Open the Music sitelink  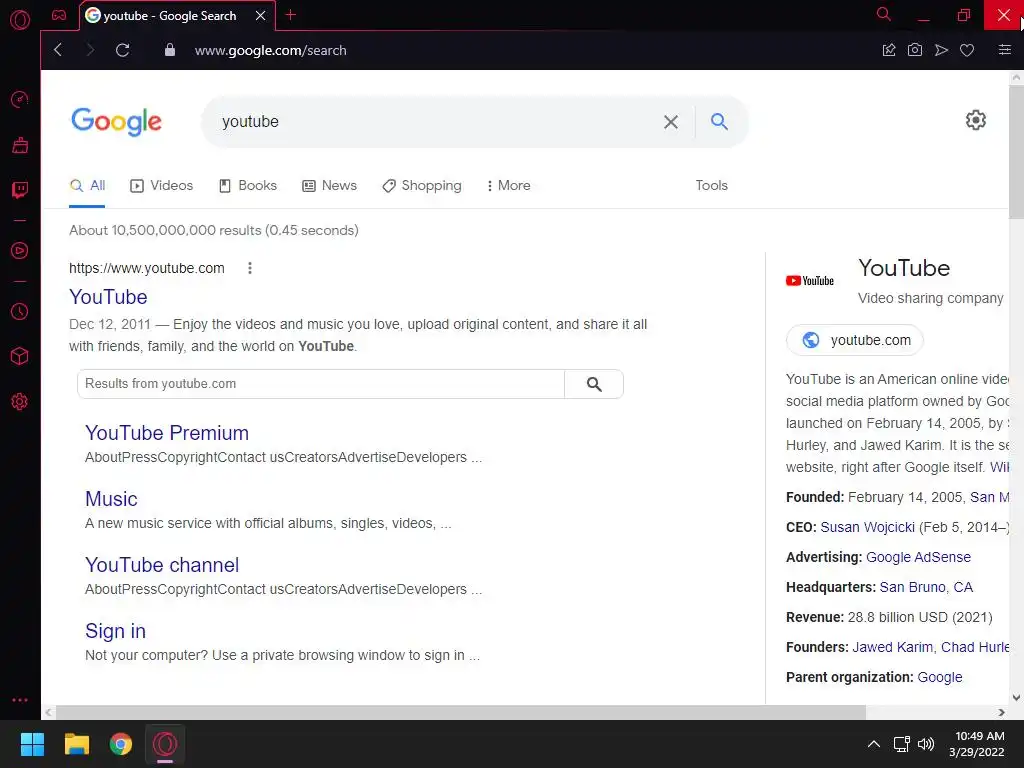111,499
